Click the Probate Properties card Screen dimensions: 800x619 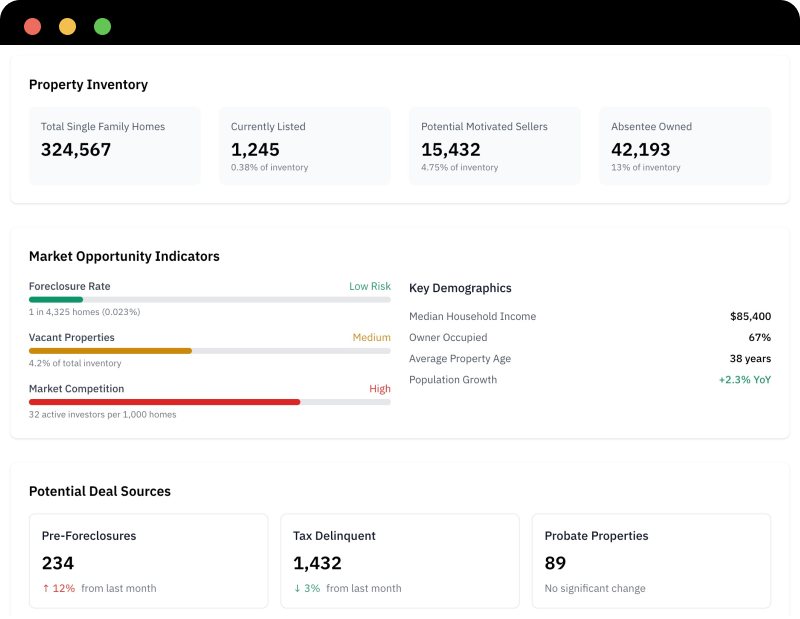(652, 560)
